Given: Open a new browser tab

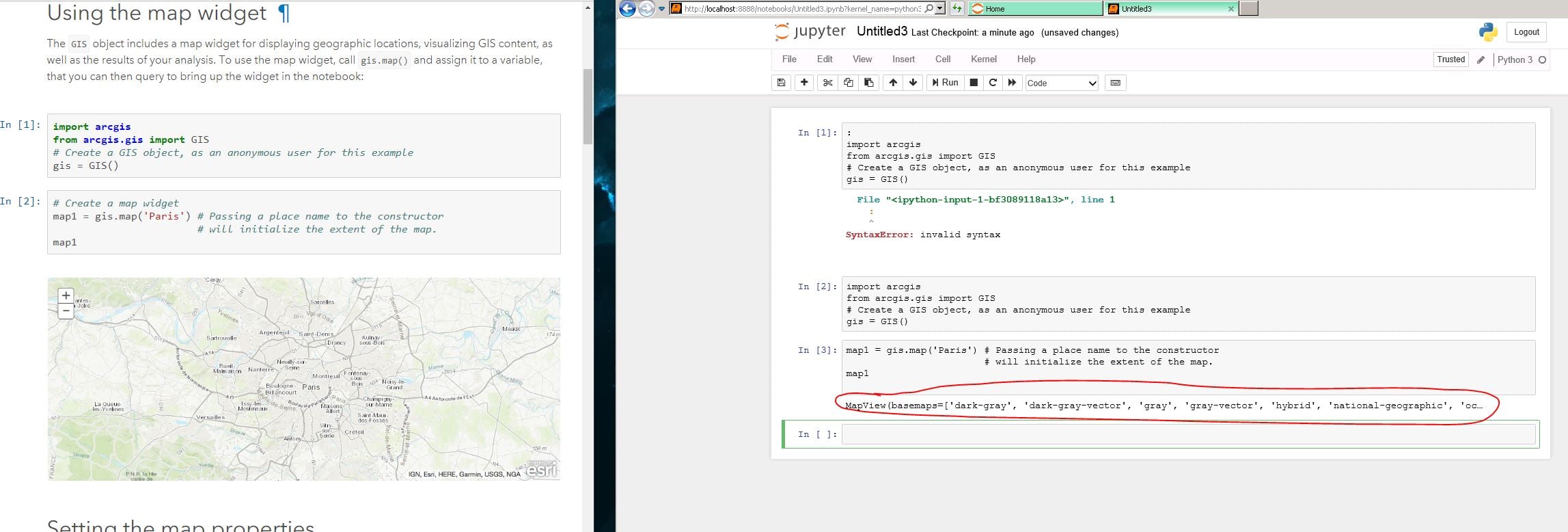Looking at the screenshot, I should click(1248, 8).
